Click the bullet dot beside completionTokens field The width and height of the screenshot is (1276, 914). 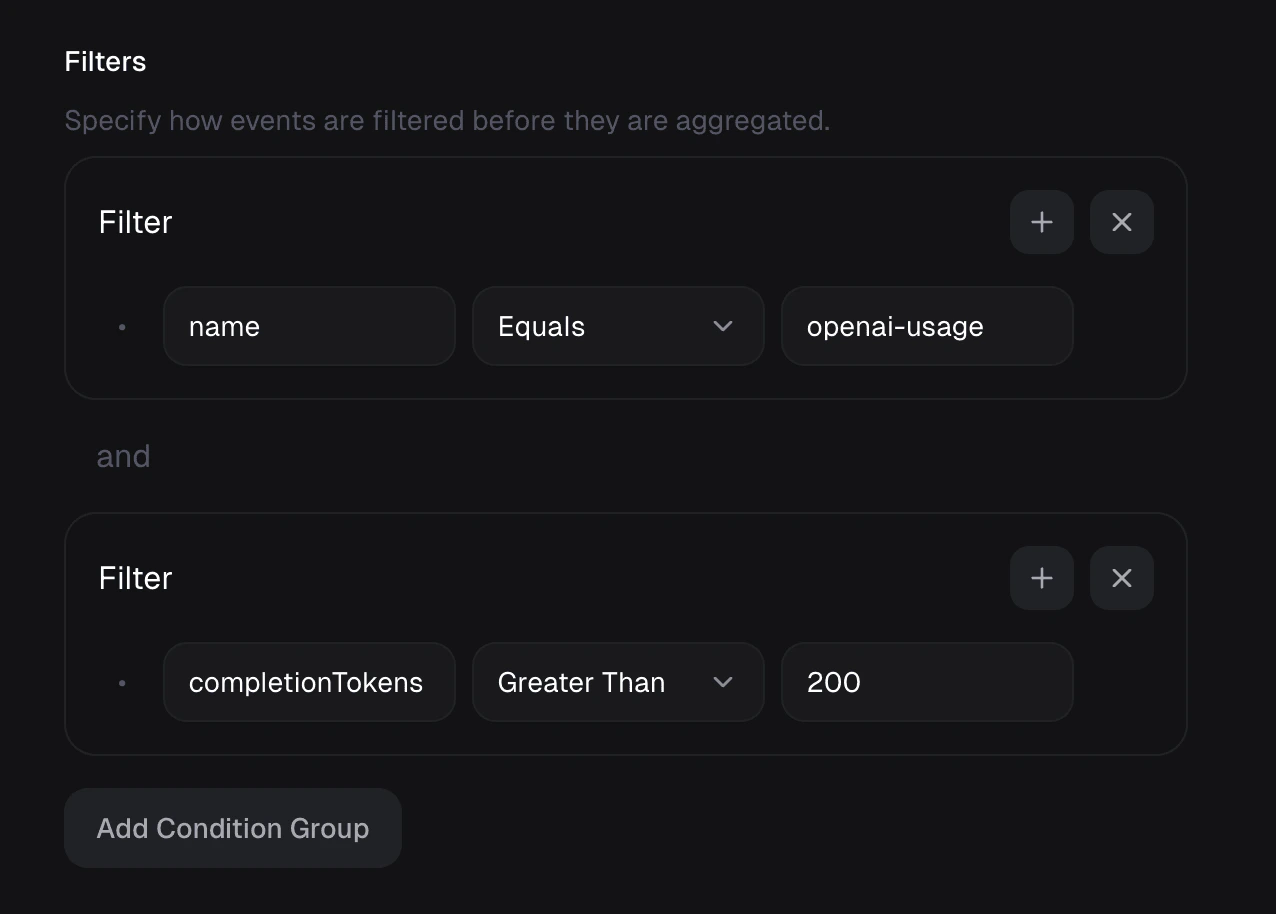[122, 683]
